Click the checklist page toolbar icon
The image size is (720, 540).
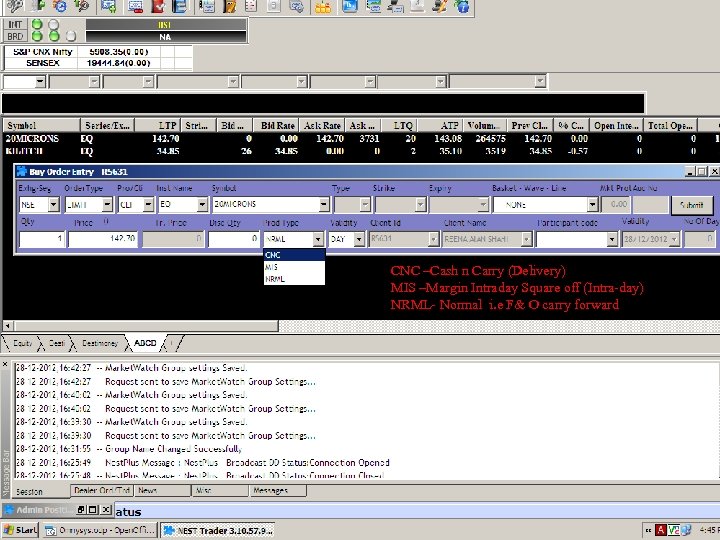(x=251, y=6)
